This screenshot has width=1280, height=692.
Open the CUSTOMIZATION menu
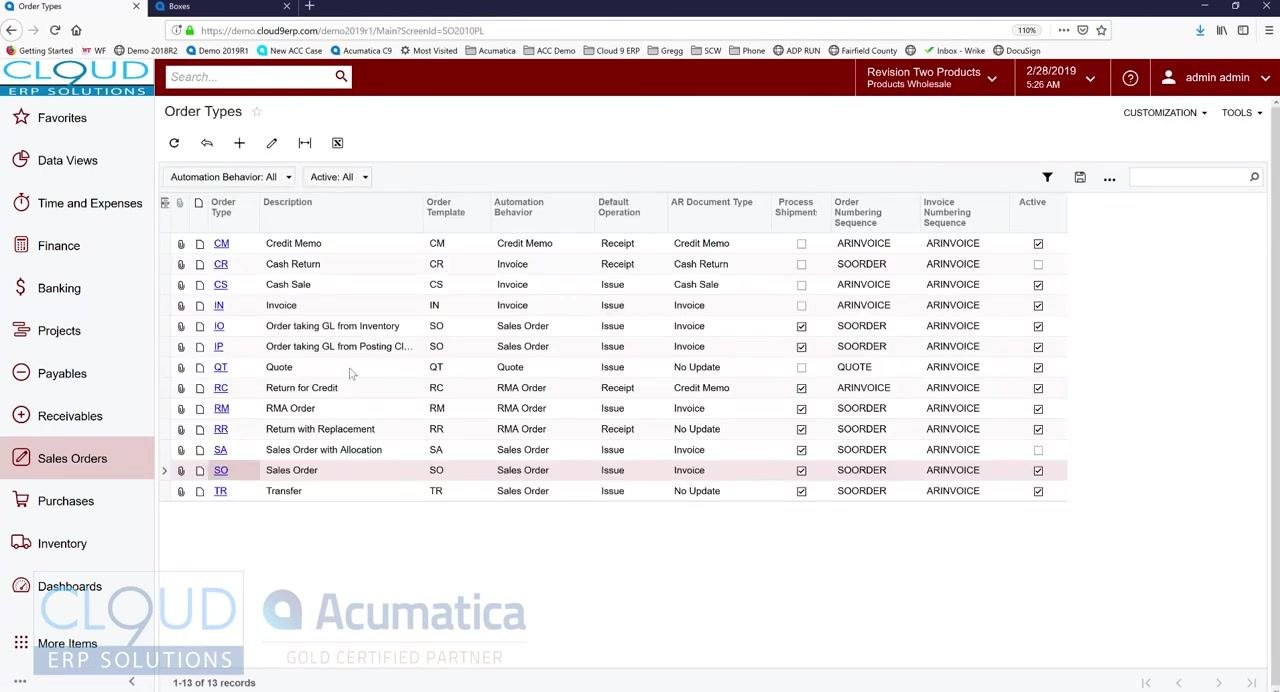[x=1165, y=113]
